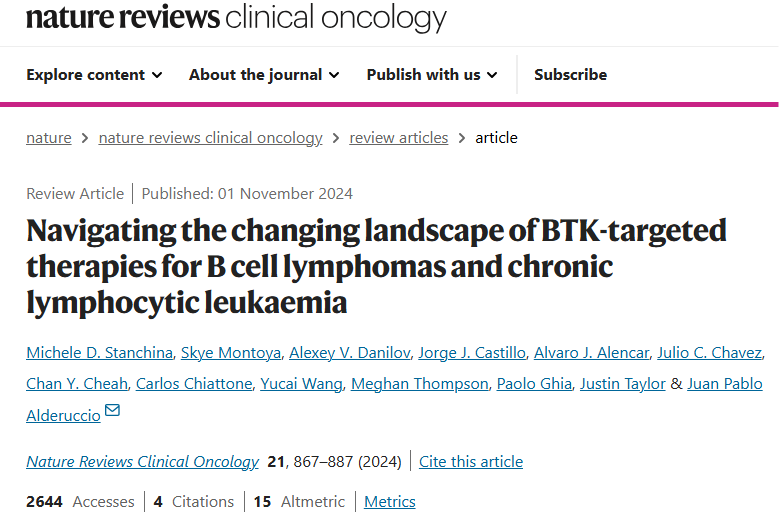The image size is (779, 513).
Task: View author Julio C. Chavez
Action: pos(709,353)
